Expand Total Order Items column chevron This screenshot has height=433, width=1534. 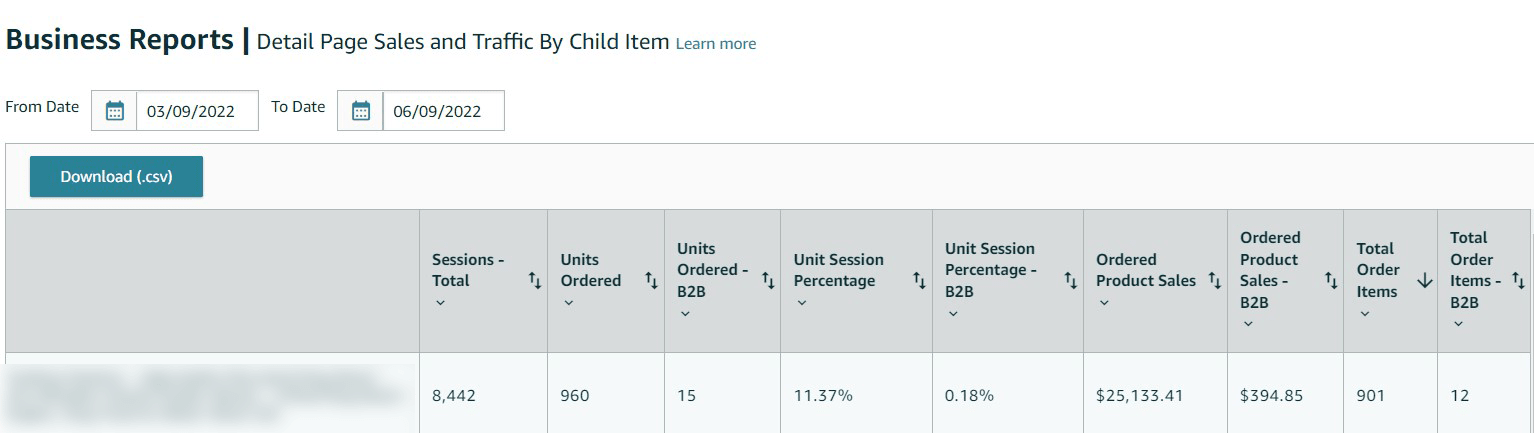click(1365, 313)
